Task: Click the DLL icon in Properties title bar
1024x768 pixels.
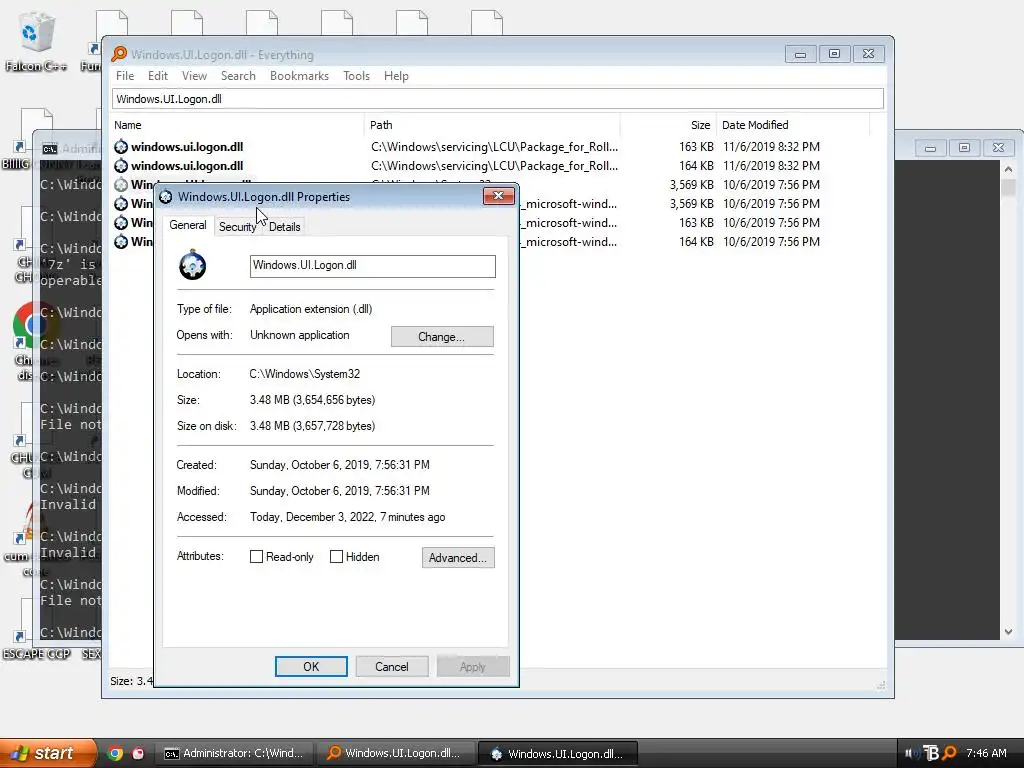Action: [166, 197]
